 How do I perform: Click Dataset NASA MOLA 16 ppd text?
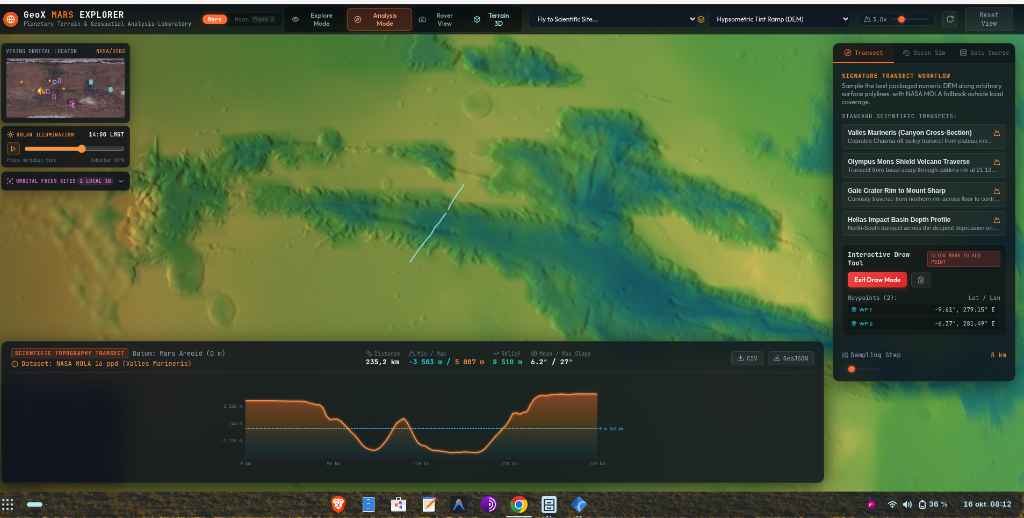pos(106,364)
